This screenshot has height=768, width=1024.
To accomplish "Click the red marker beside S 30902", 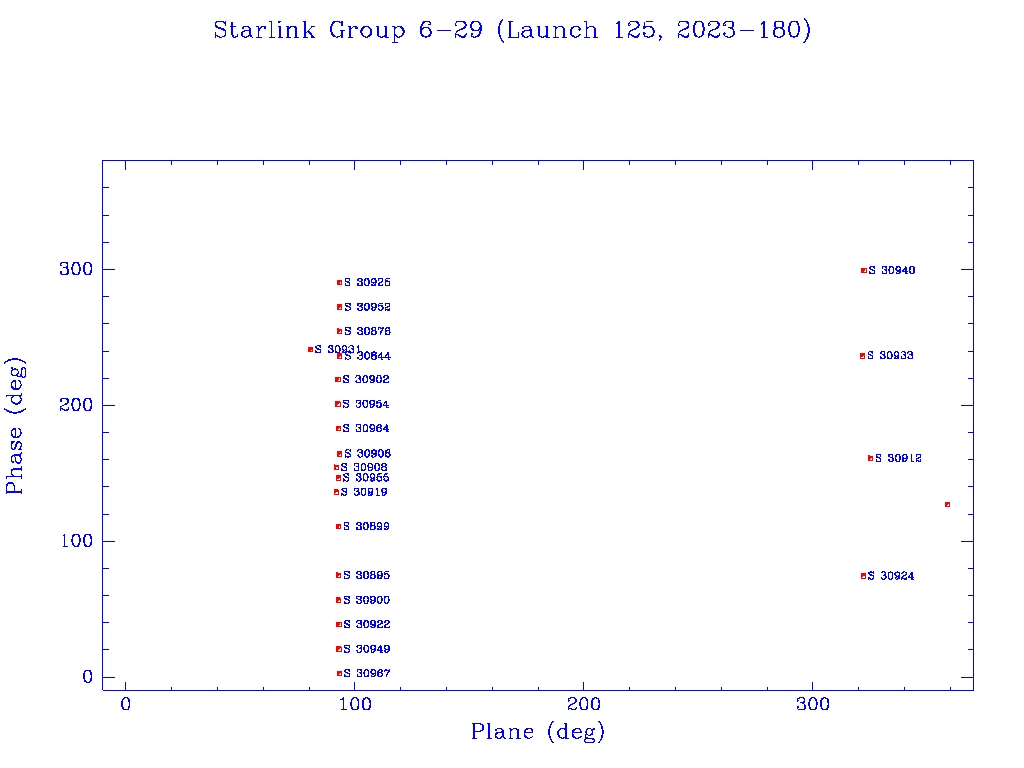I will point(338,380).
